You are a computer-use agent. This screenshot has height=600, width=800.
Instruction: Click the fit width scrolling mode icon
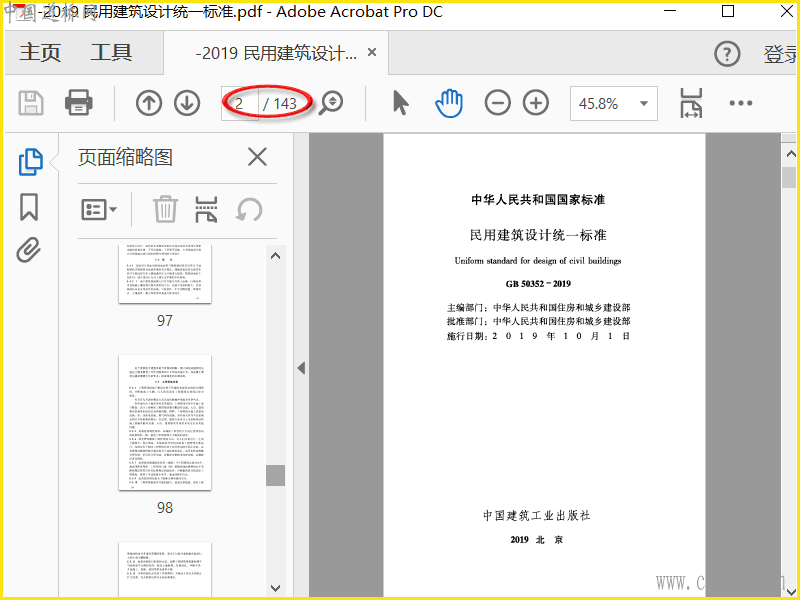[691, 103]
